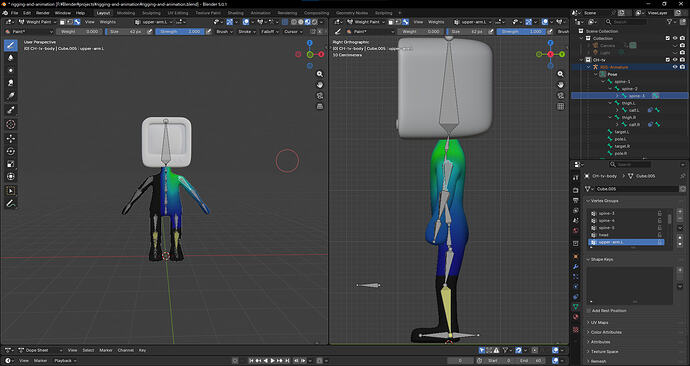Screen dimensions: 690x366
Task: Collapse the Shape Keys panel
Action: 602,260
